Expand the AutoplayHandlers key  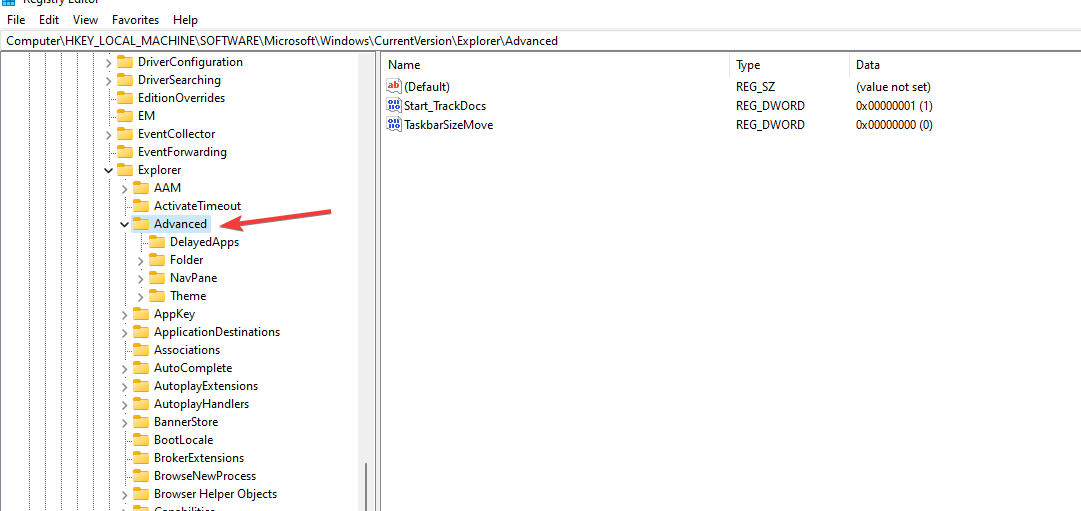point(124,404)
